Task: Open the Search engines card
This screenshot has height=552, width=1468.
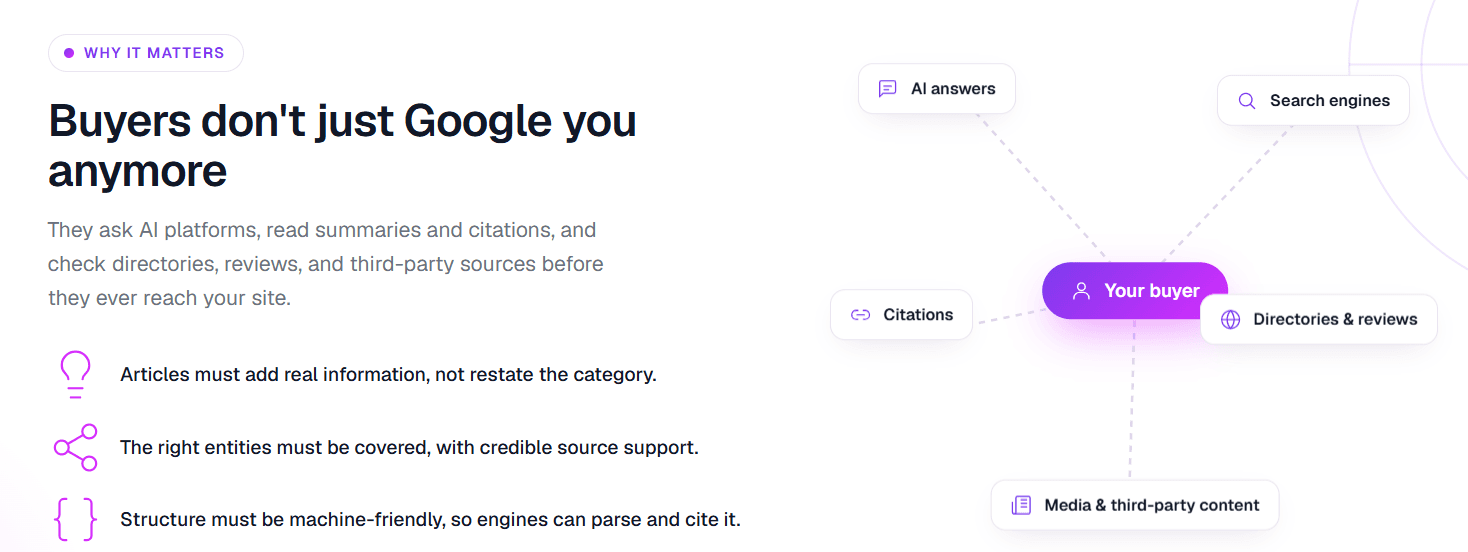Action: coord(1313,101)
